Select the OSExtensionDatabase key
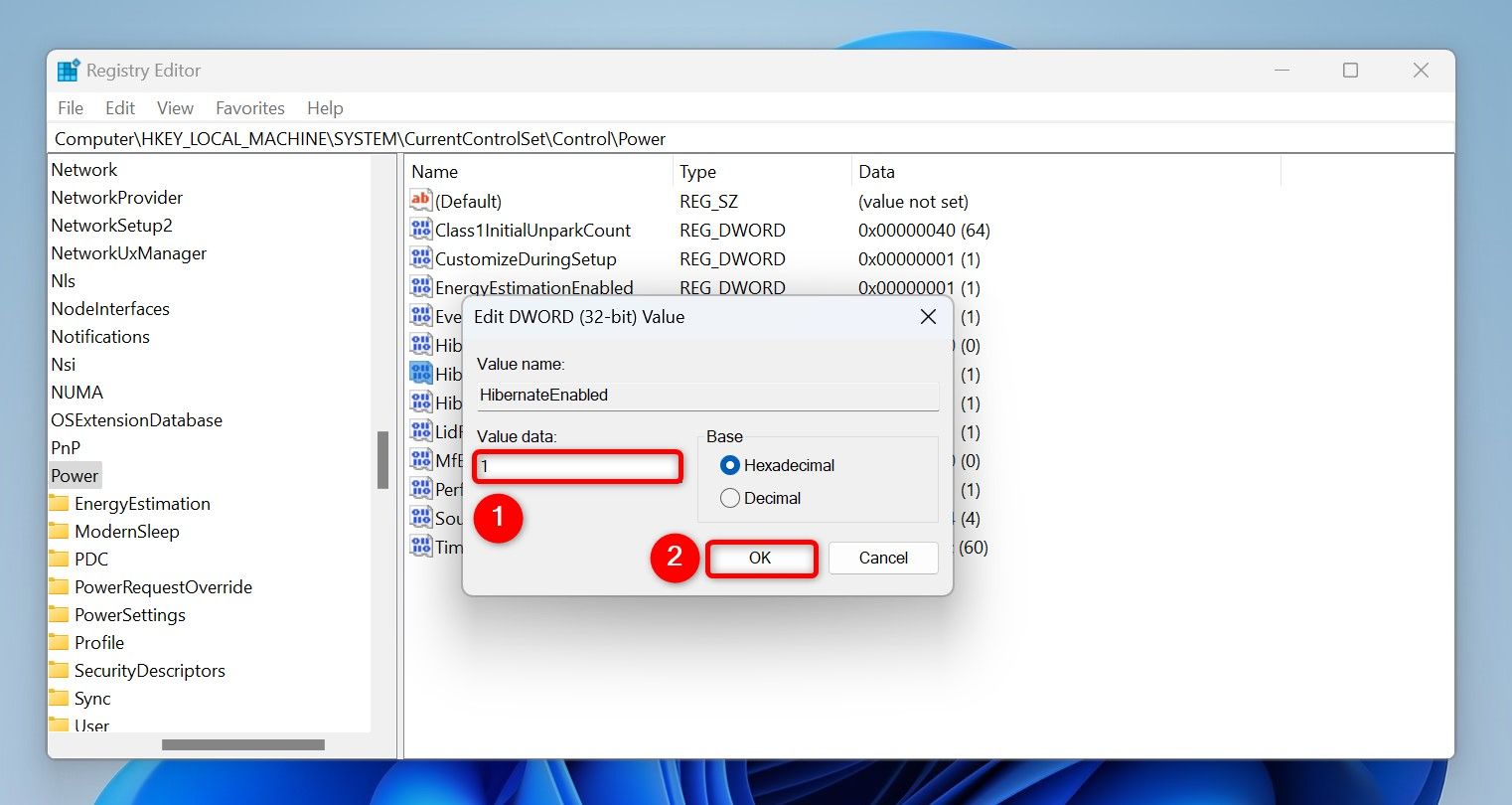This screenshot has width=1512, height=805. coord(137,420)
